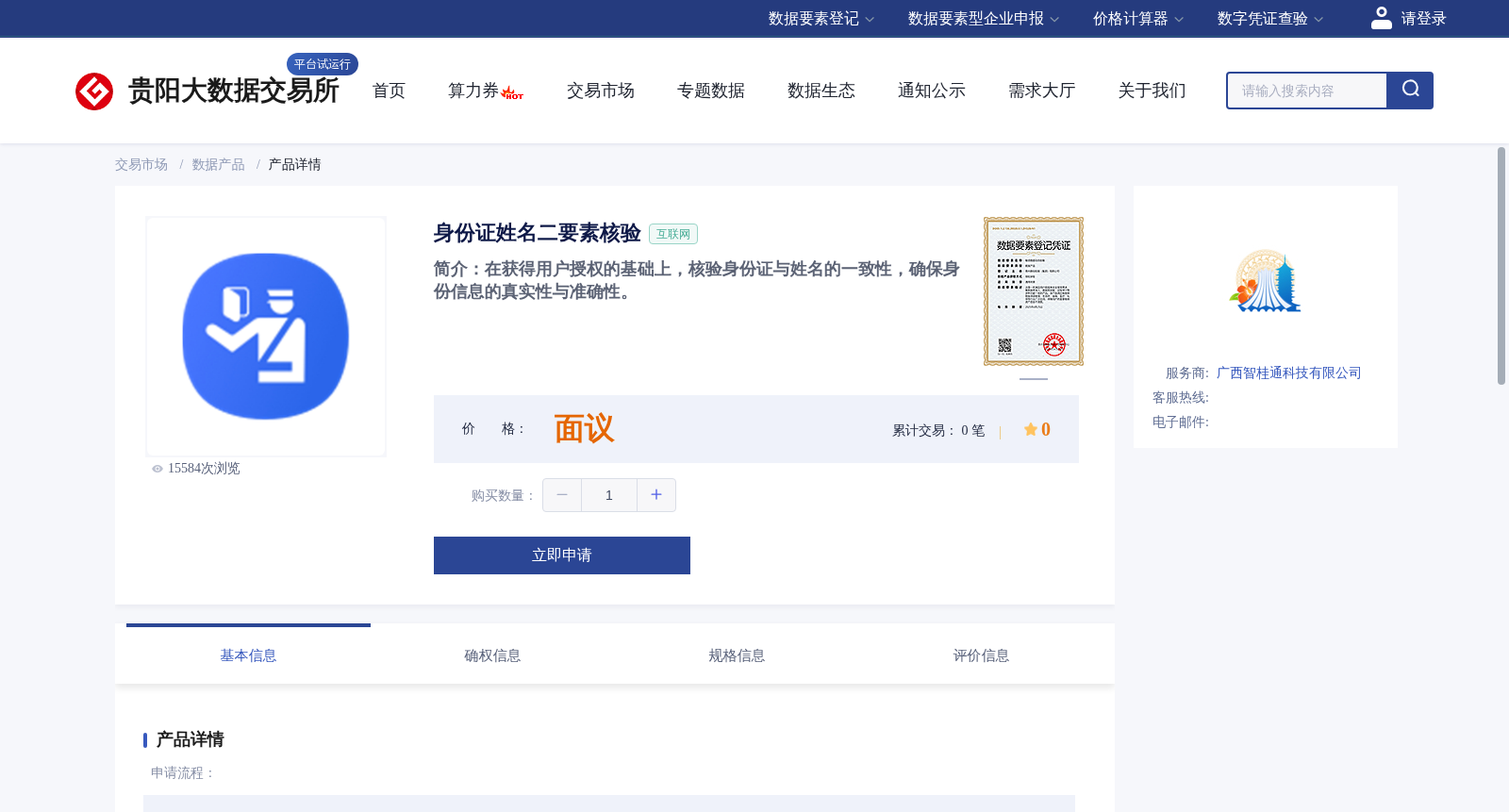Click the product title 身份证姓名二要素核验
This screenshot has height=812, width=1509.
(538, 233)
